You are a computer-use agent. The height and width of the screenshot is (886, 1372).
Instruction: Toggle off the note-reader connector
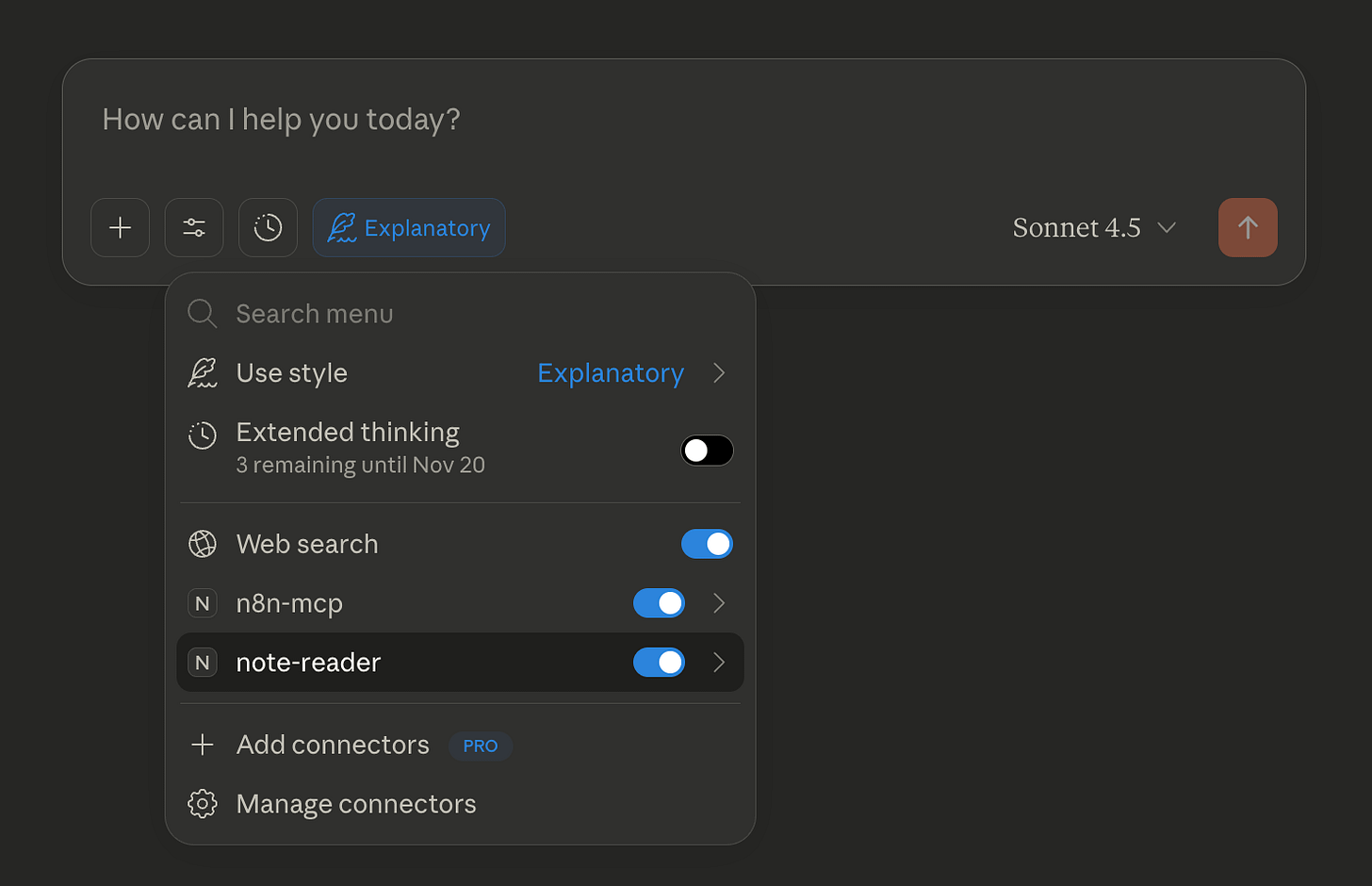(x=659, y=663)
